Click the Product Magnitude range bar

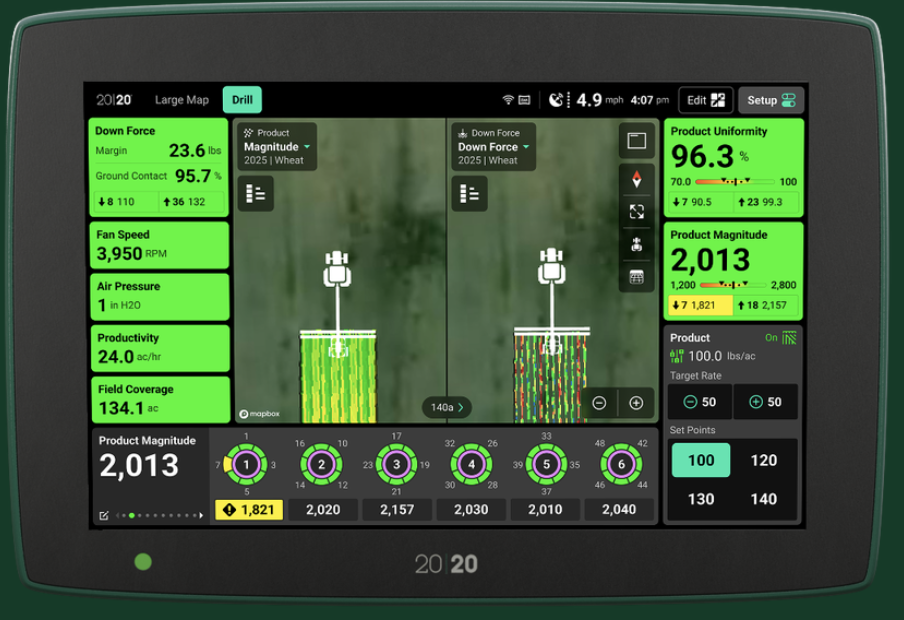point(734,285)
